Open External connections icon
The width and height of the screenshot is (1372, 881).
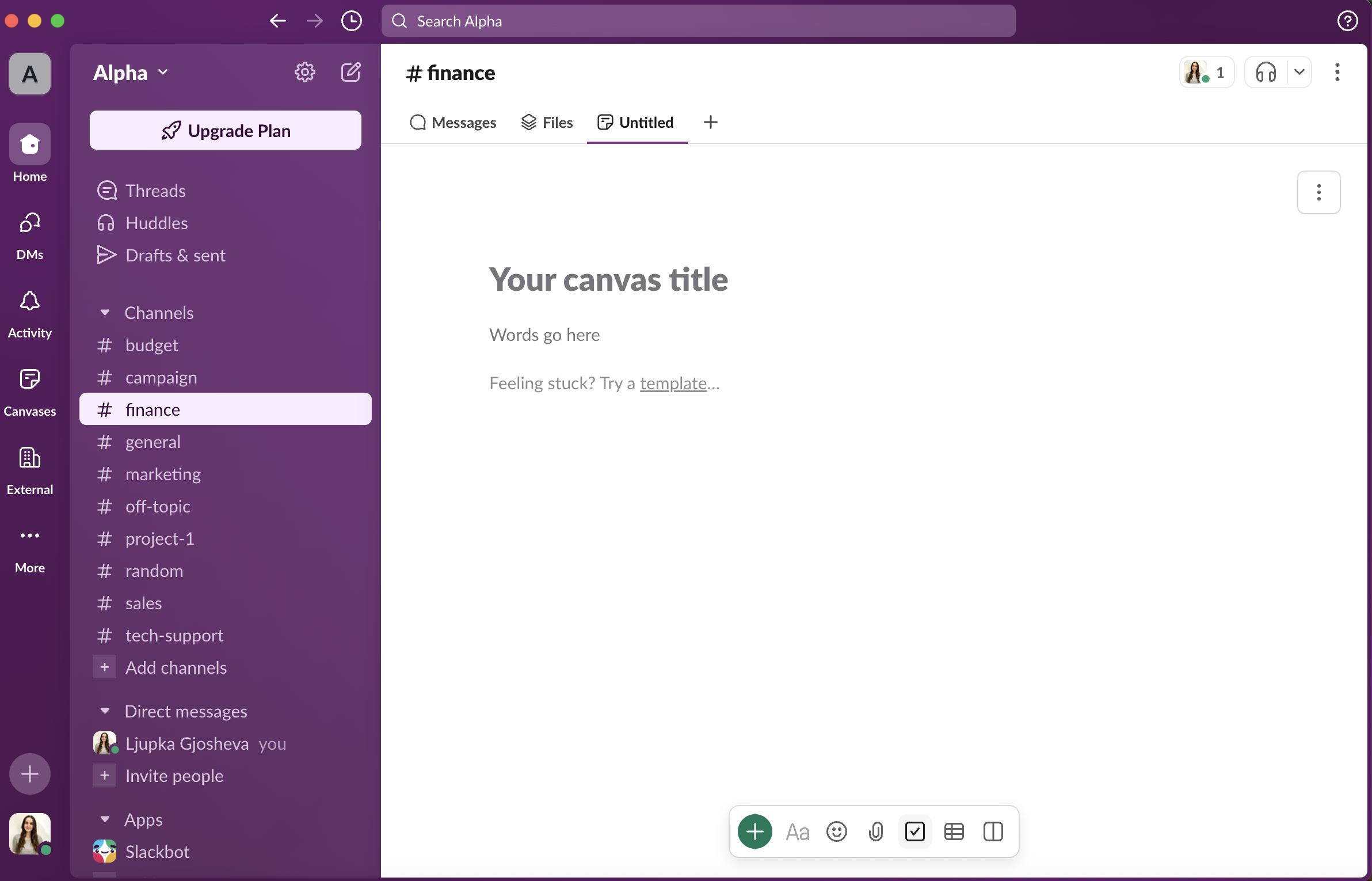tap(30, 471)
